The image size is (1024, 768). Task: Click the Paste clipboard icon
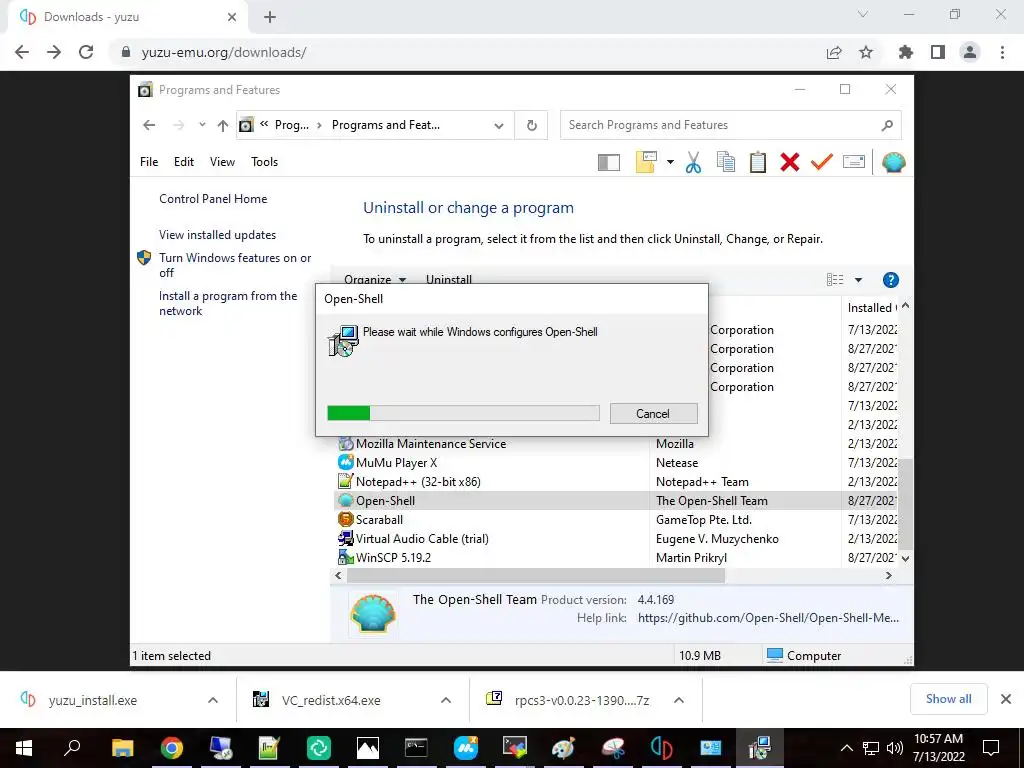(x=758, y=162)
